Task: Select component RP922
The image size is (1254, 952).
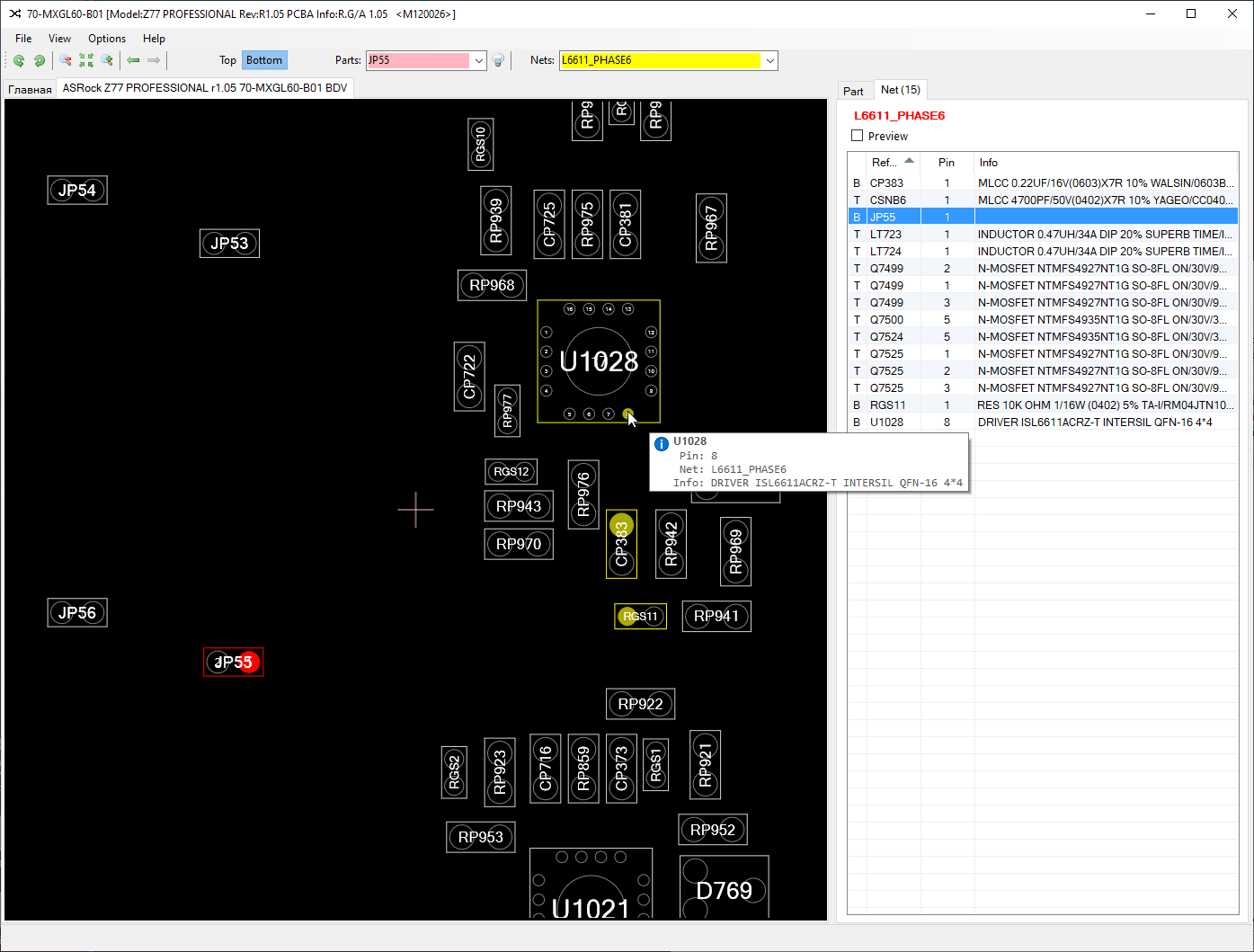Action: [640, 704]
